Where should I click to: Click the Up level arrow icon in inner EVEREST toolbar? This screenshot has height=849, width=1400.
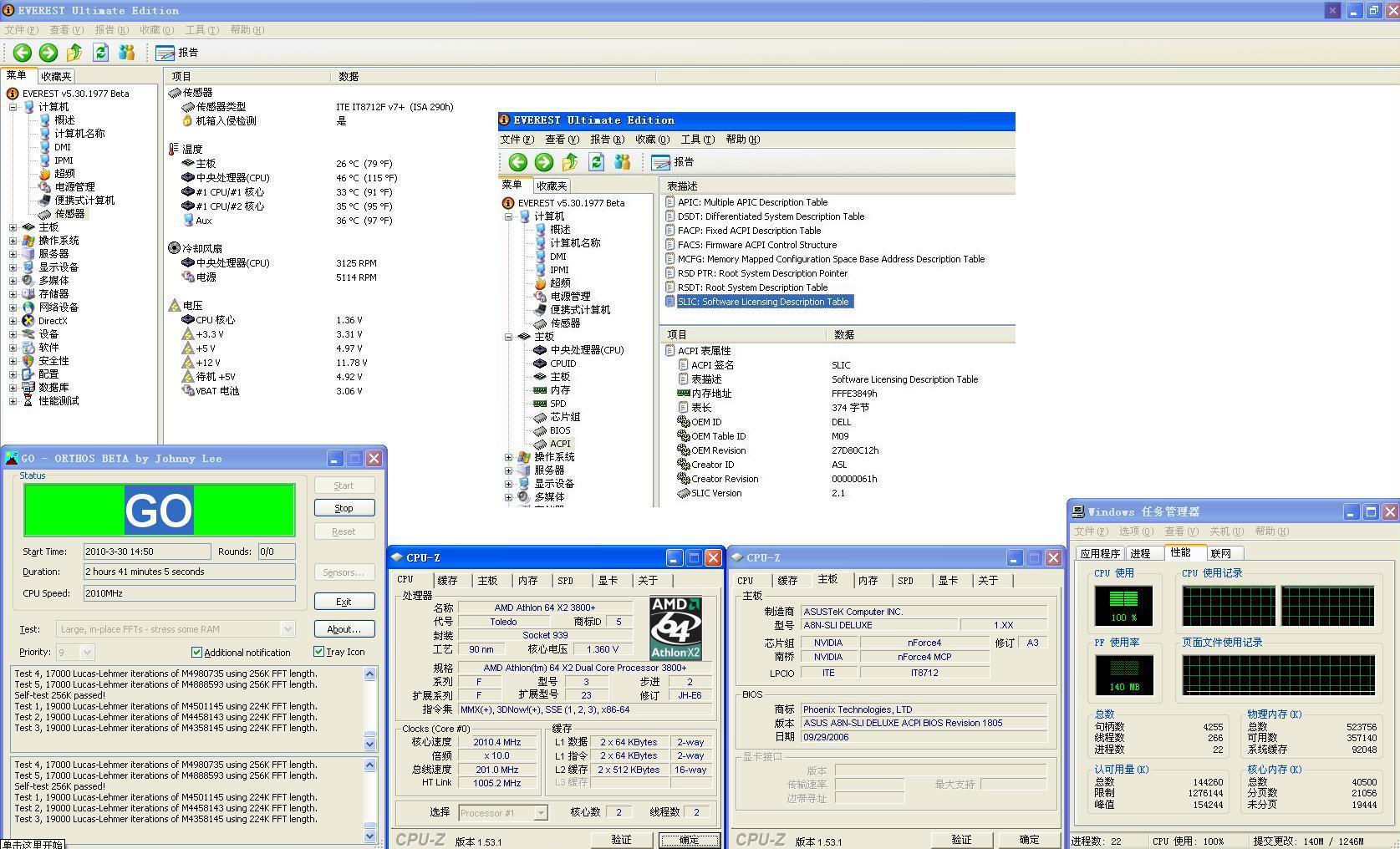click(570, 162)
